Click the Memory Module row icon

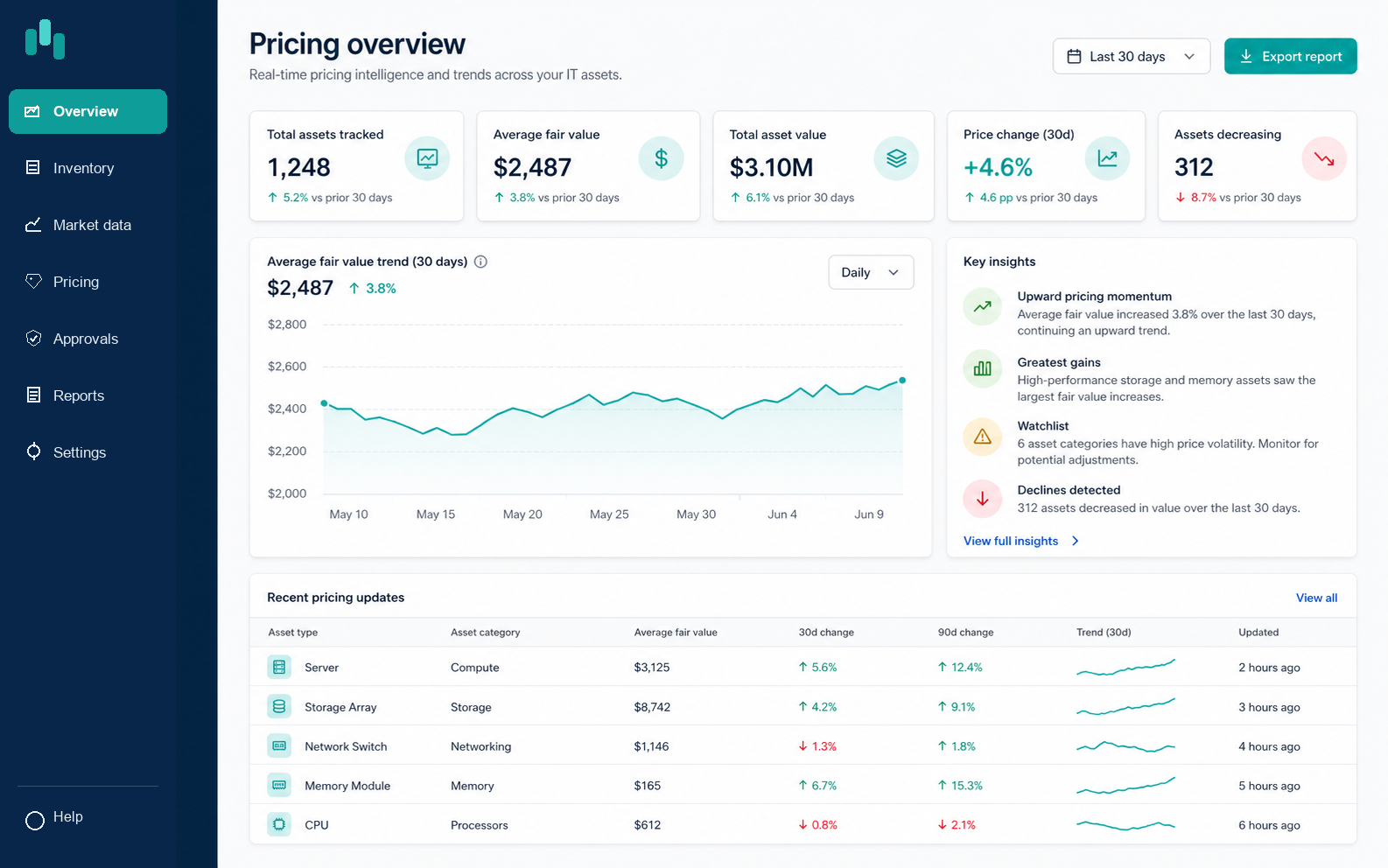tap(279, 785)
